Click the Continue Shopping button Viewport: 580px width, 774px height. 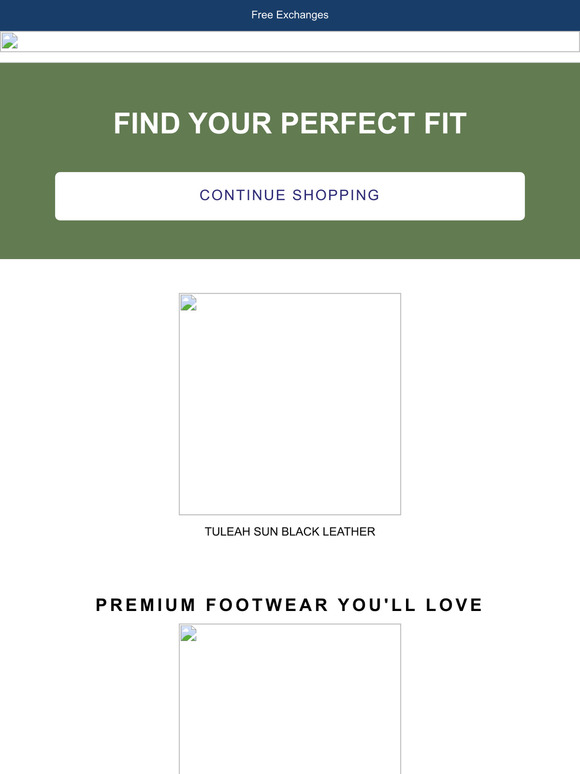click(290, 196)
